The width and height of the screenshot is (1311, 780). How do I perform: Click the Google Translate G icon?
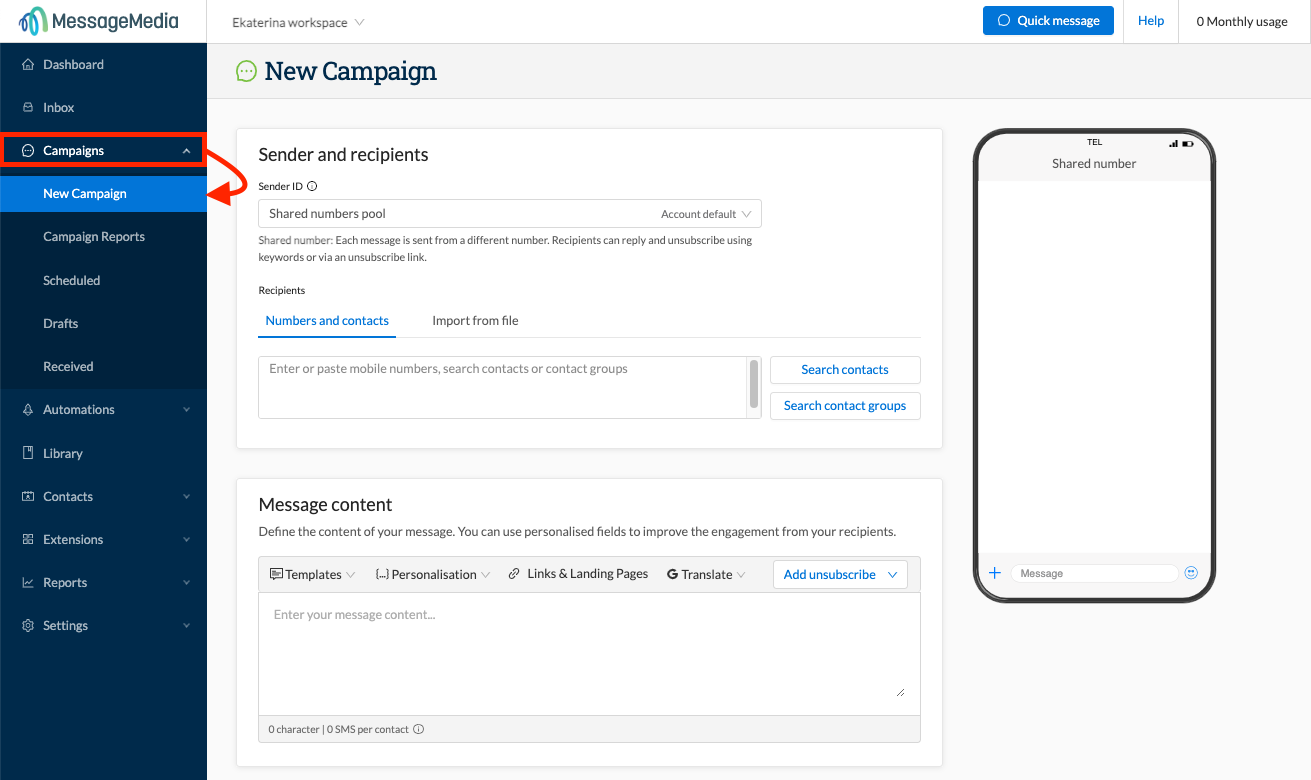point(672,575)
